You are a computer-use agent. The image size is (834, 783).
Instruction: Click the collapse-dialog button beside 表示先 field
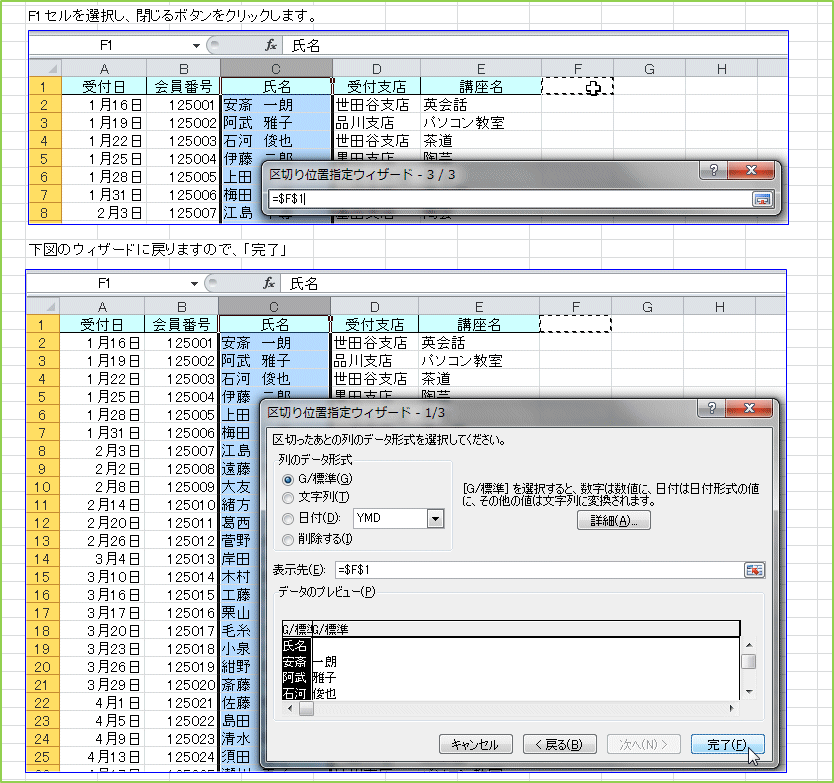(754, 570)
